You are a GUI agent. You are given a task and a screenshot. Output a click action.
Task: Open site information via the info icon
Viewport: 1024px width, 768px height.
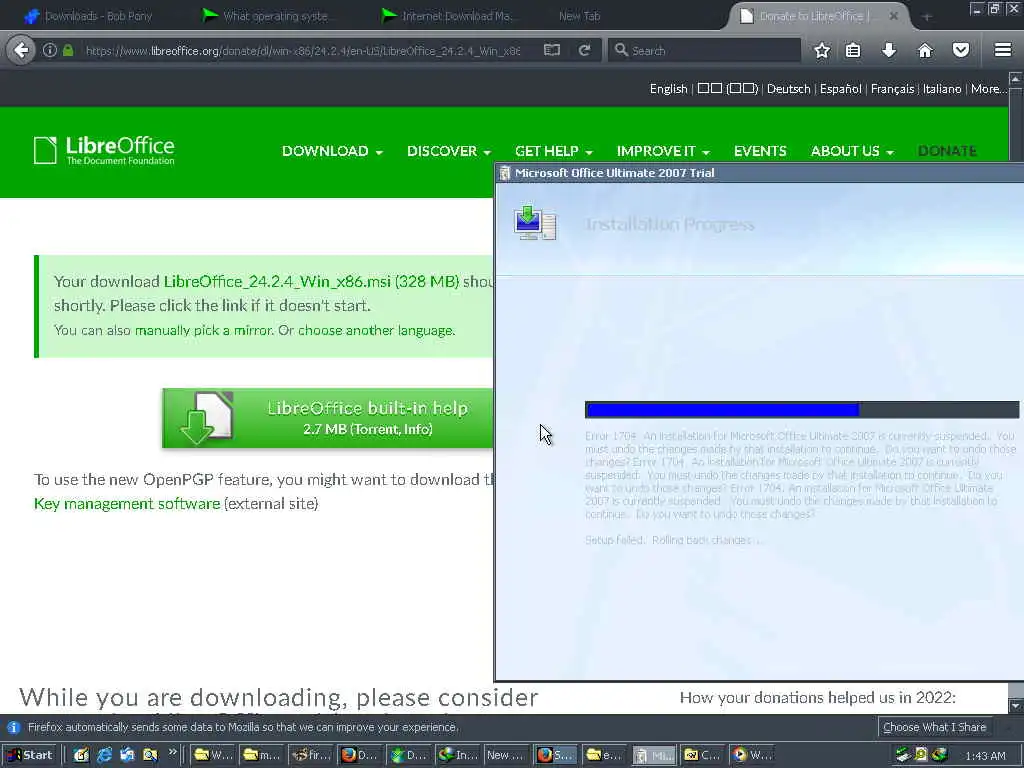click(50, 50)
